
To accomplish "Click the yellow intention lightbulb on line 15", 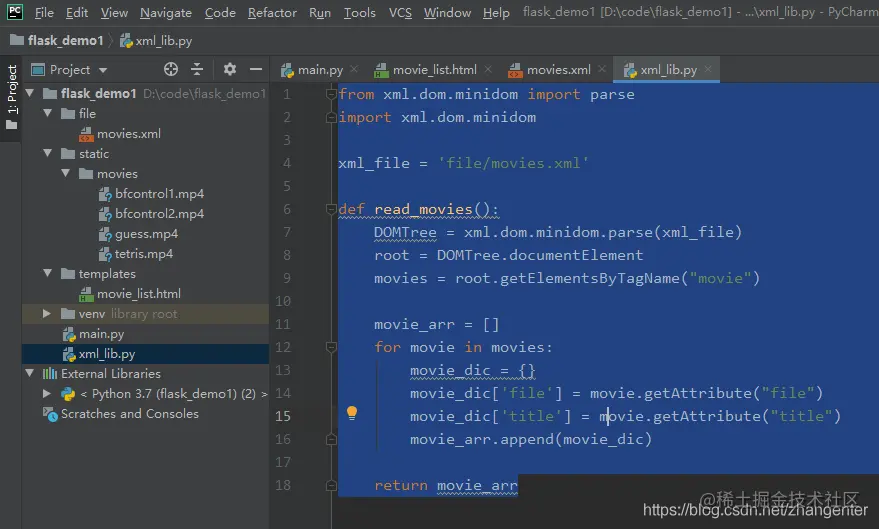I will pos(351,413).
